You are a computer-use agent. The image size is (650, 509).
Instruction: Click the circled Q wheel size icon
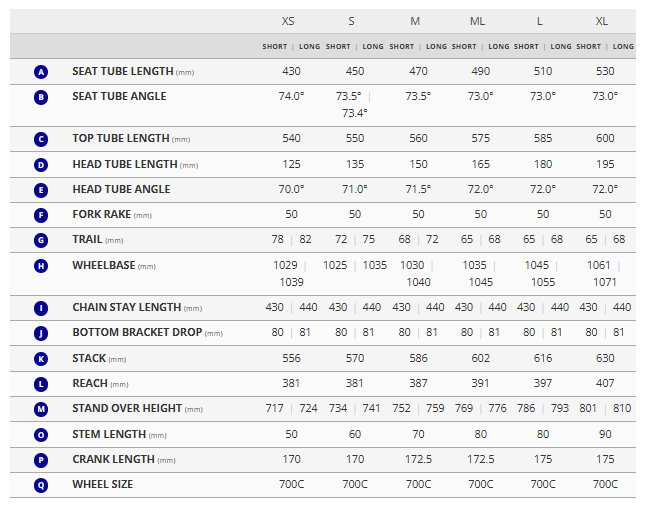[x=41, y=485]
